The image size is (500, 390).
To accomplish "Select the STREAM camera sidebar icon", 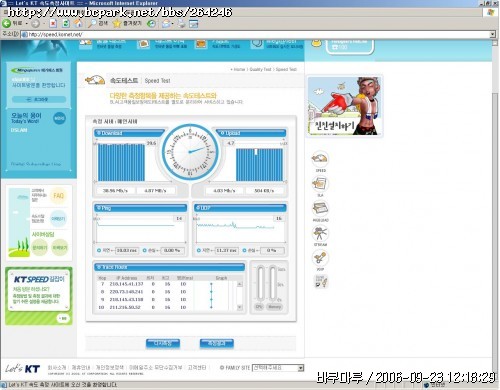I will point(320,233).
